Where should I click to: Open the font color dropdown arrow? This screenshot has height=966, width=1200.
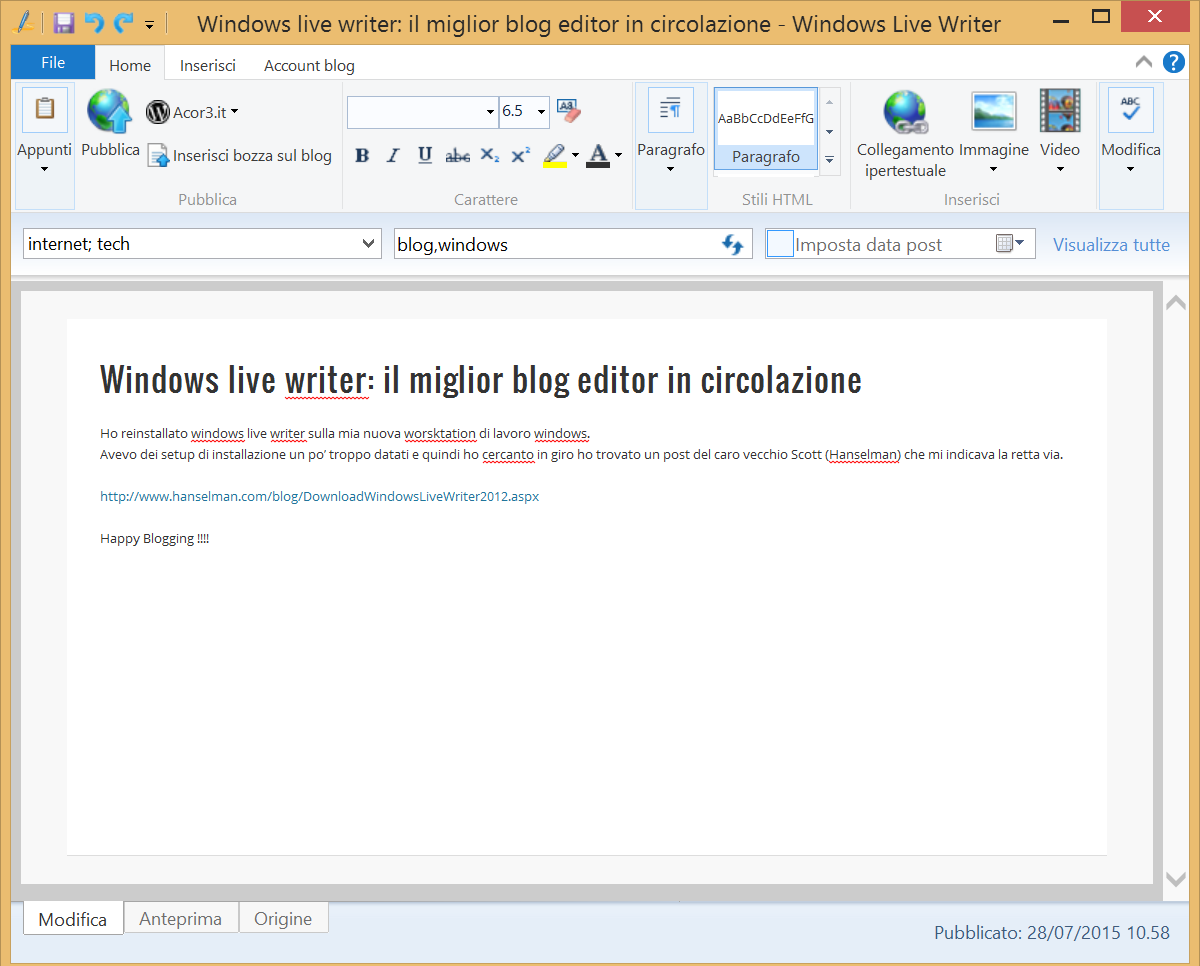click(618, 155)
